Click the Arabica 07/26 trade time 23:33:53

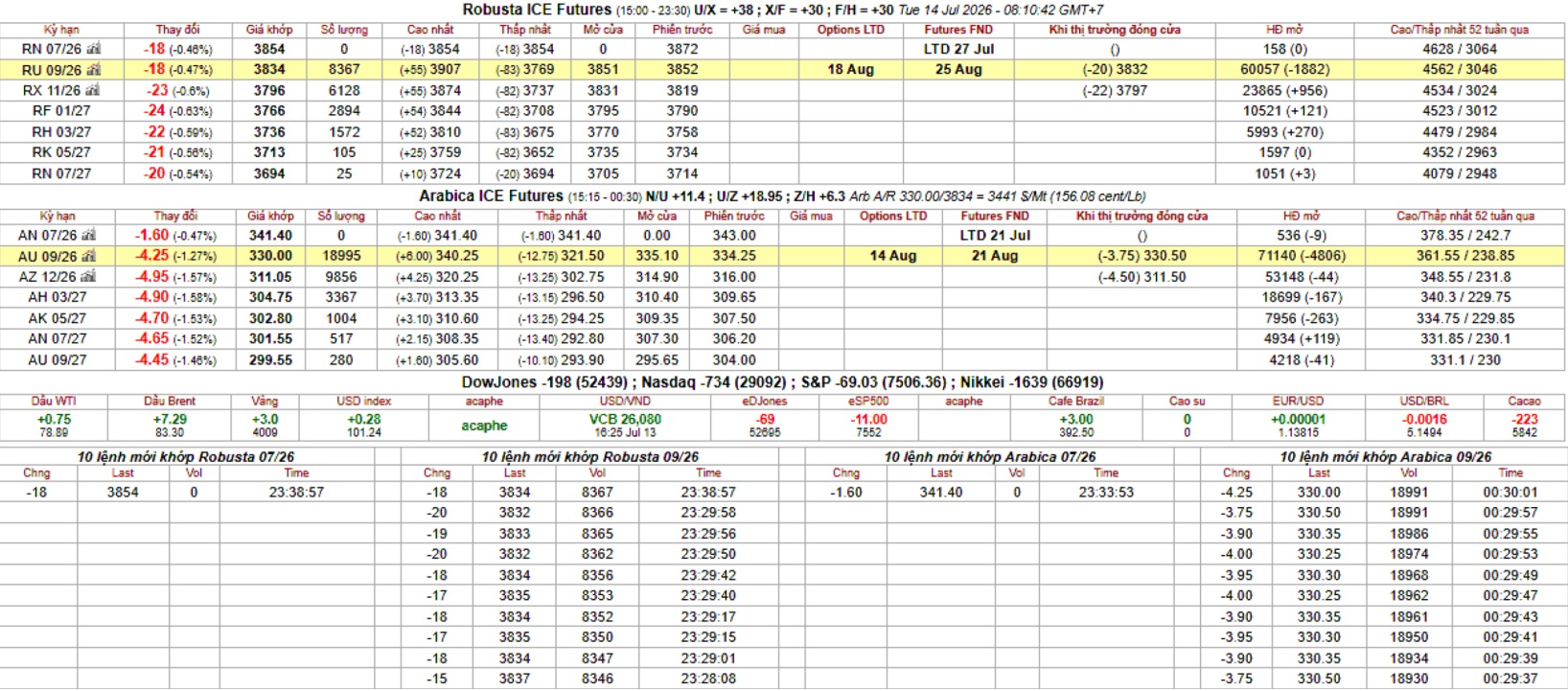coord(1106,492)
